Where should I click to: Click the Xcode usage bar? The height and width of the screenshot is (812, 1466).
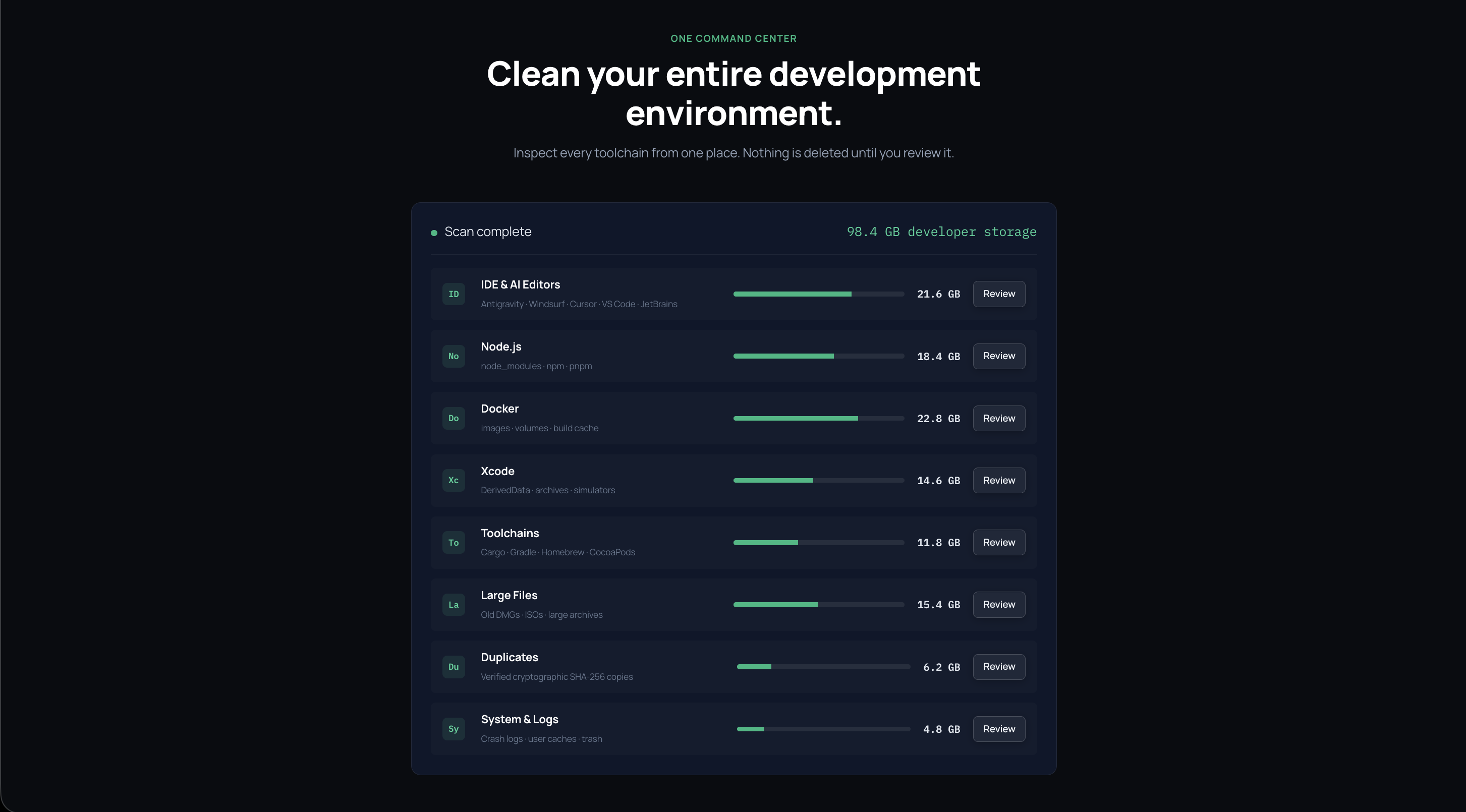click(x=819, y=480)
